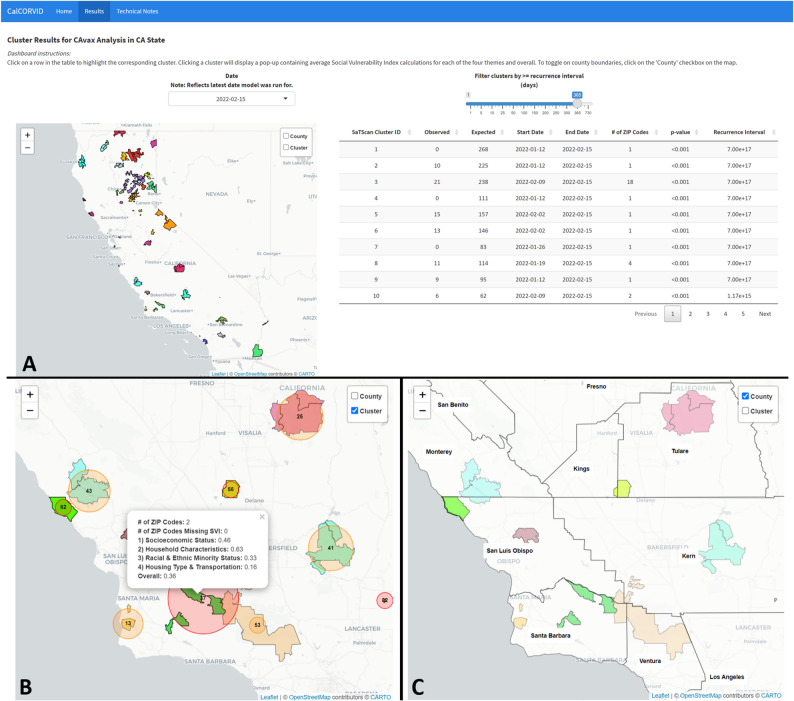Uncheck Cluster checkbox on map B
This screenshot has width=794, height=701.
tap(354, 411)
